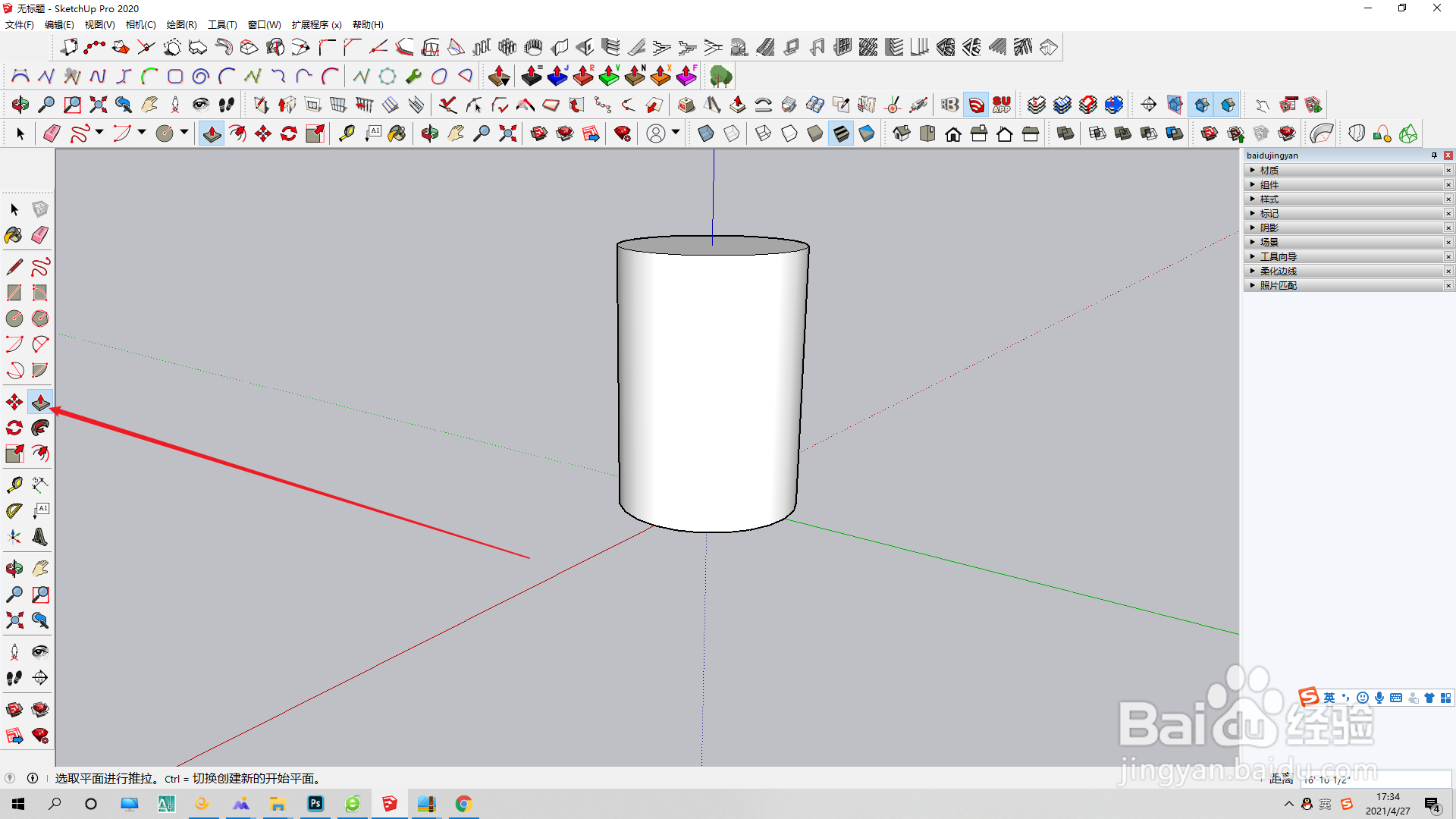
Task: Toggle the tray pin icon on baidujingyan panel
Action: (1434, 155)
